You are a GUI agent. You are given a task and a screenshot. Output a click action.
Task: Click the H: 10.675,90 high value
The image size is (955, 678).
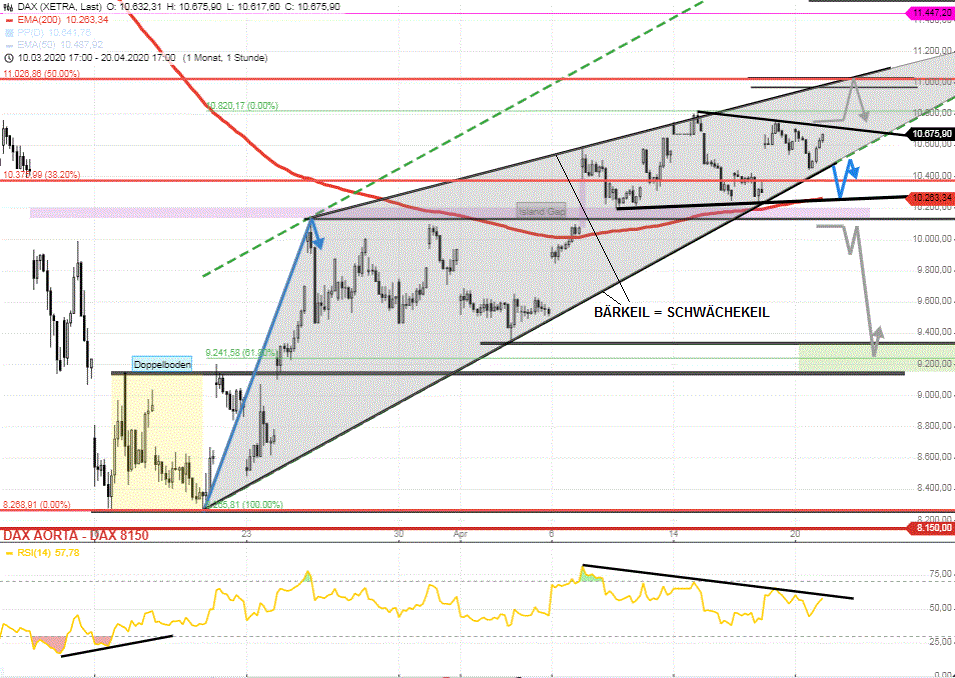[194, 7]
